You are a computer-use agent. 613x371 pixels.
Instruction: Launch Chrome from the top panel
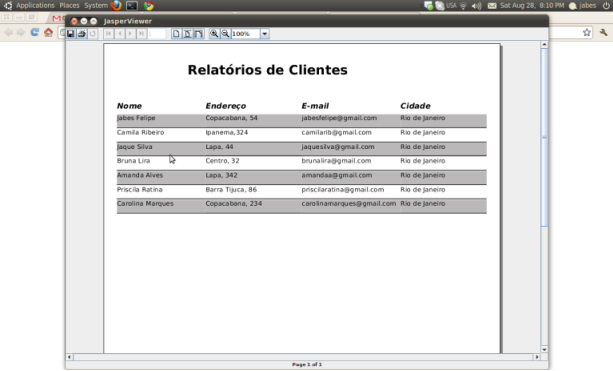click(x=149, y=5)
